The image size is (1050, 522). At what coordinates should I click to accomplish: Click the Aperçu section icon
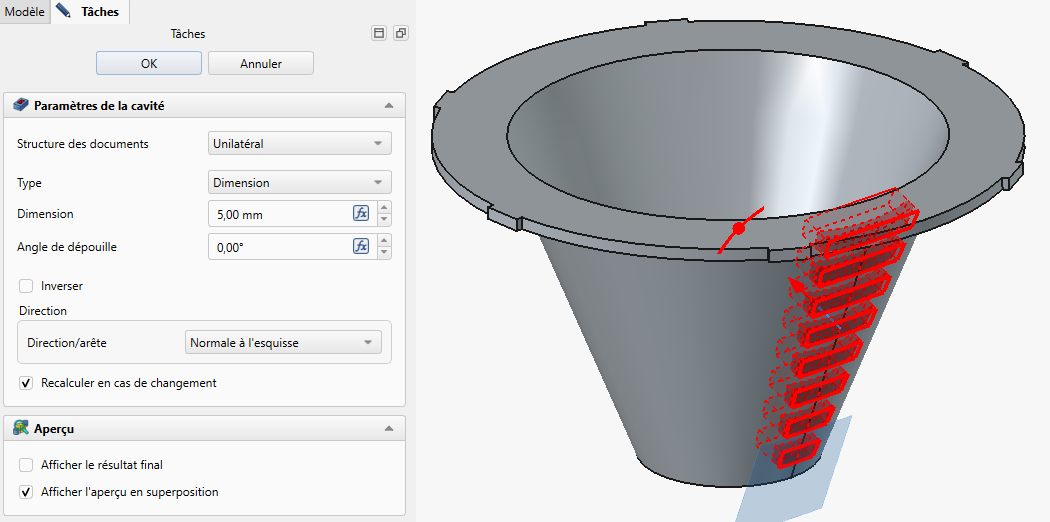pyautogui.click(x=20, y=428)
